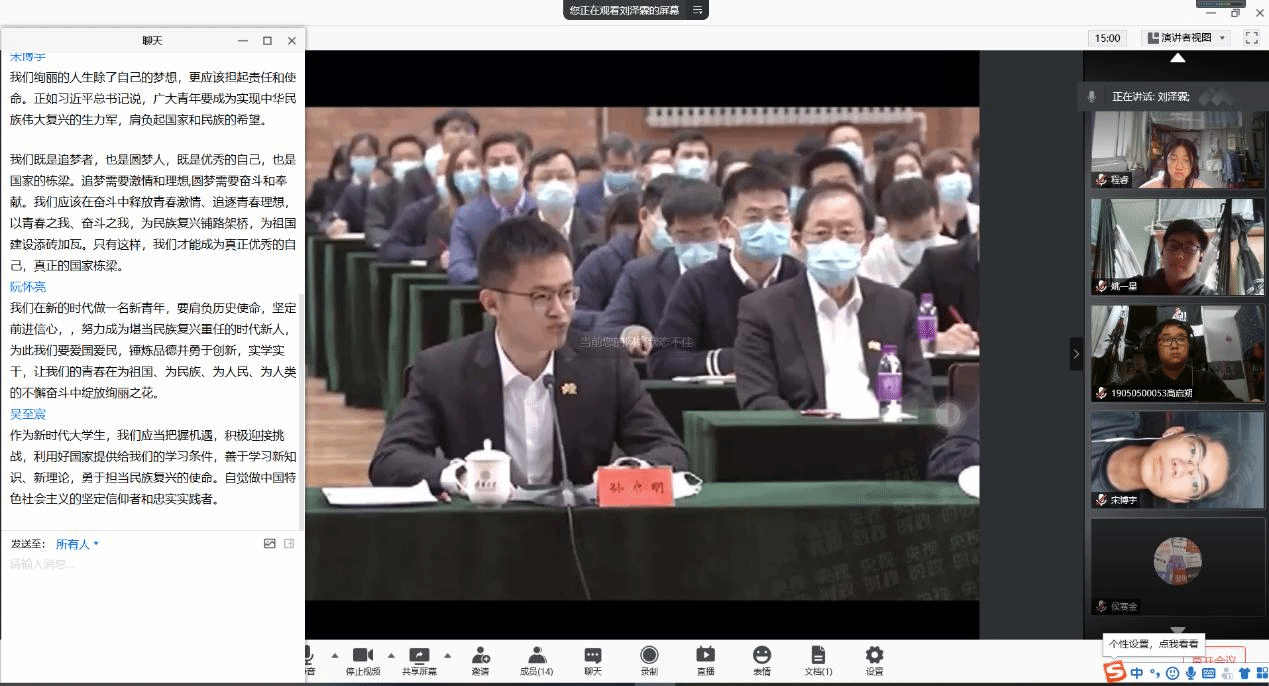
Task: Click the 共享屏幕 (Share screen) button
Action: [419, 660]
